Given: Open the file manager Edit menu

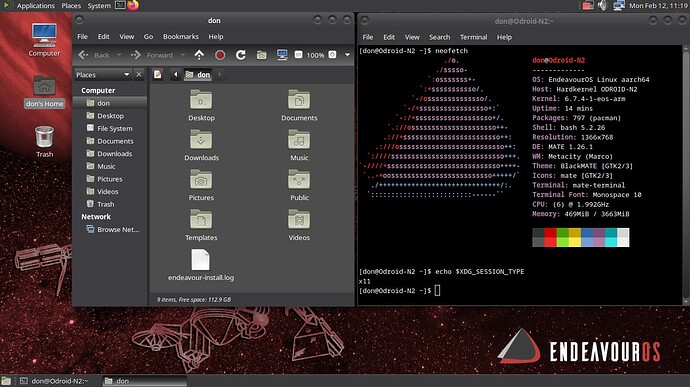Looking at the screenshot, I should [x=103, y=37].
